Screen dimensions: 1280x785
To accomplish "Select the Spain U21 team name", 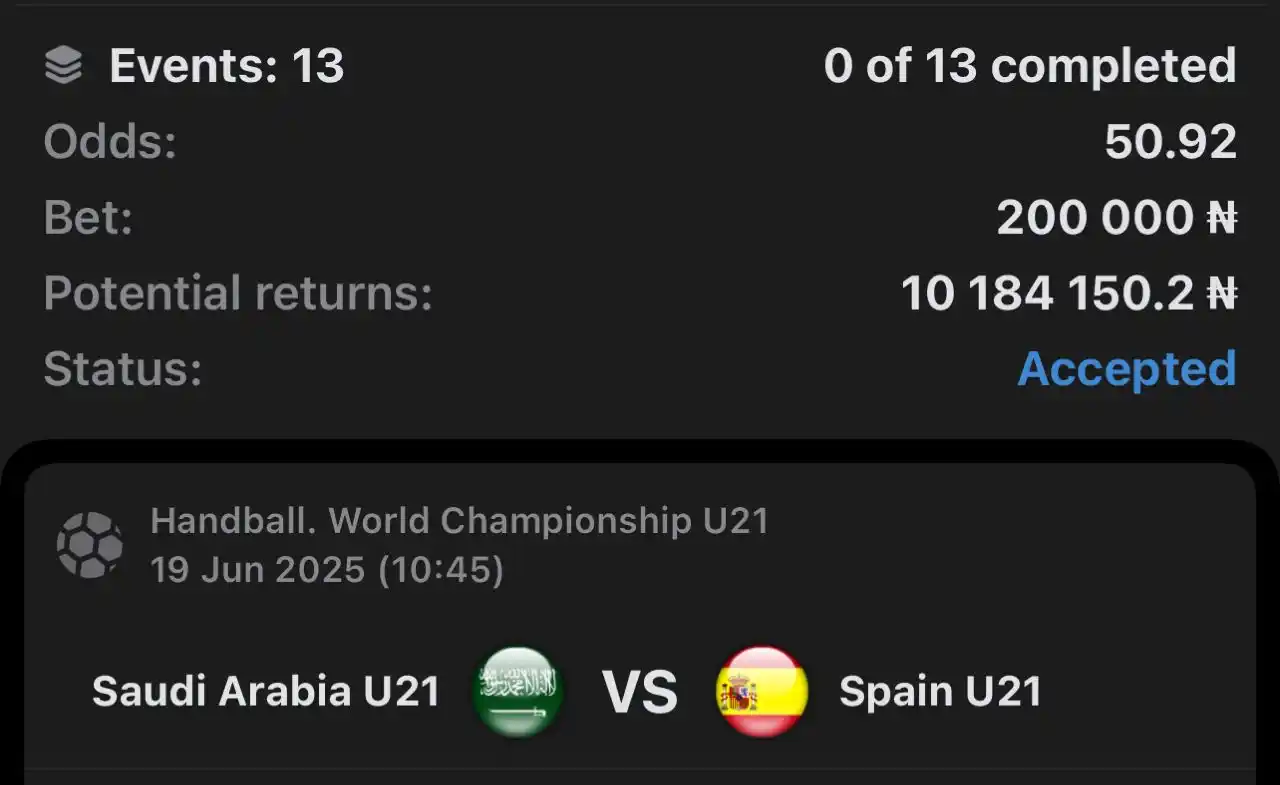I will (940, 691).
